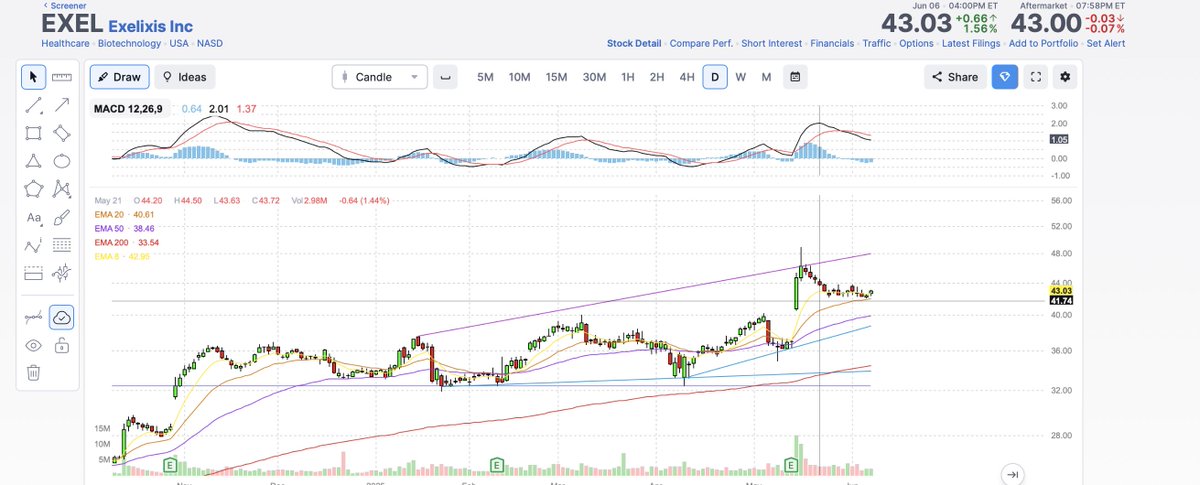
Task: Open the Exelixis Inc company link
Action: [x=150, y=27]
